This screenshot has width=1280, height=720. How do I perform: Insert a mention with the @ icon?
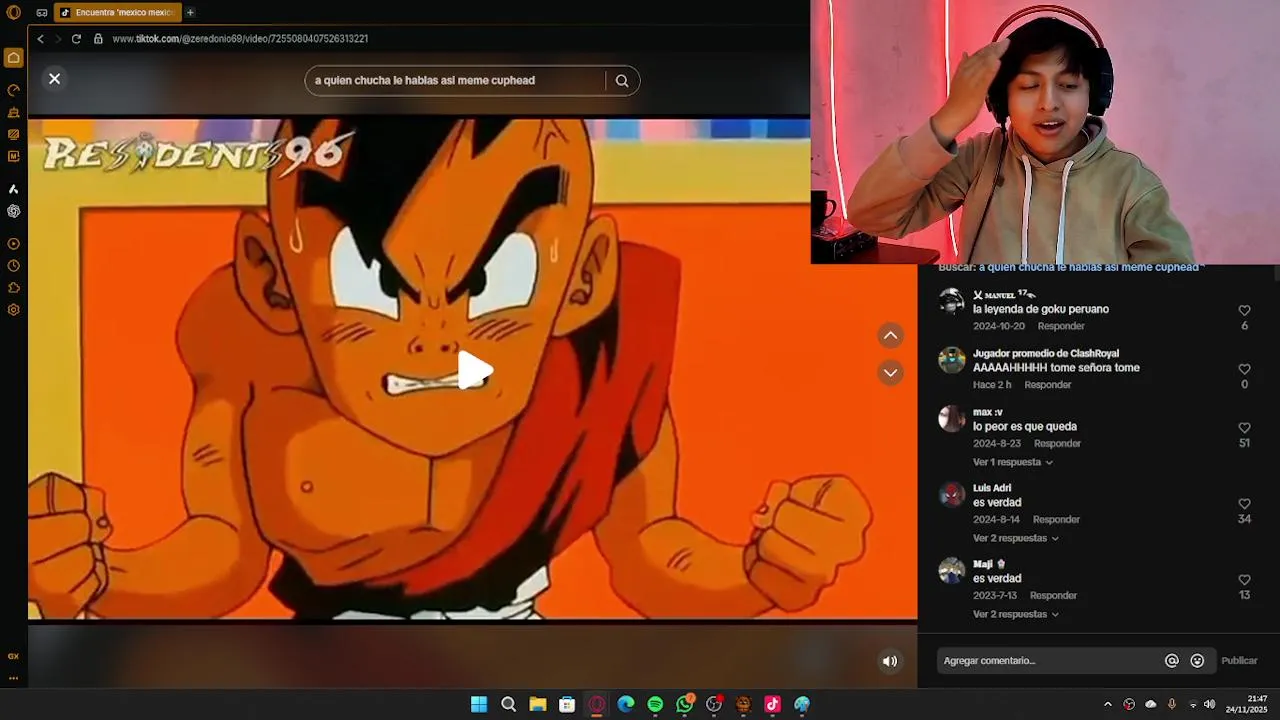[1172, 661]
